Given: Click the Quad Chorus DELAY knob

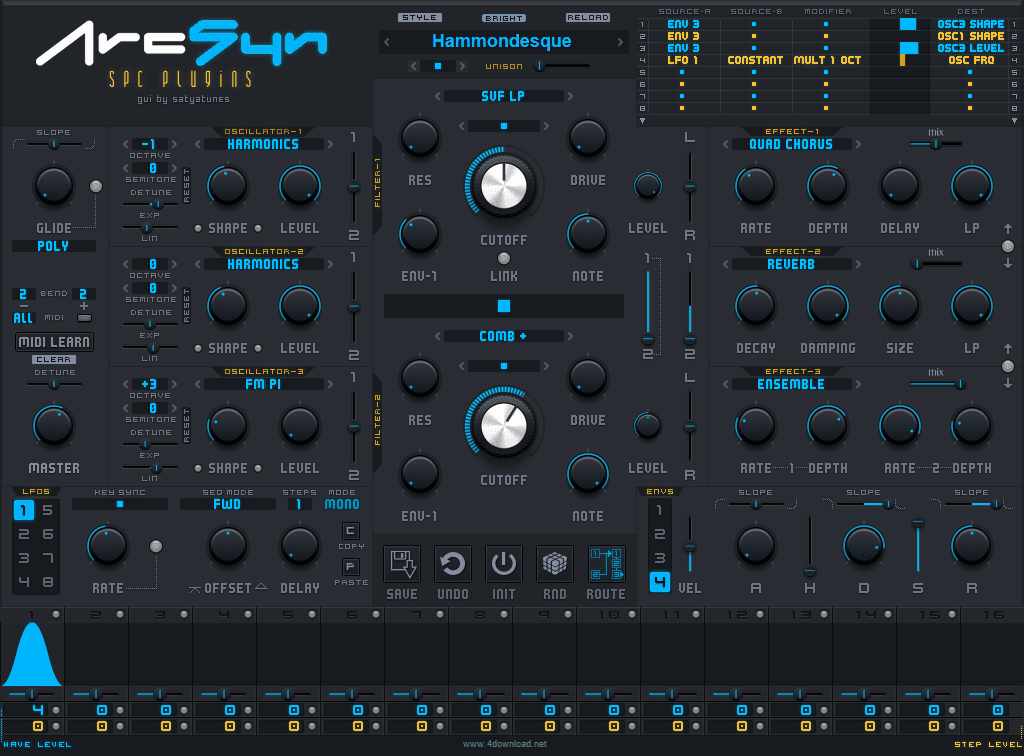Looking at the screenshot, I should [899, 185].
